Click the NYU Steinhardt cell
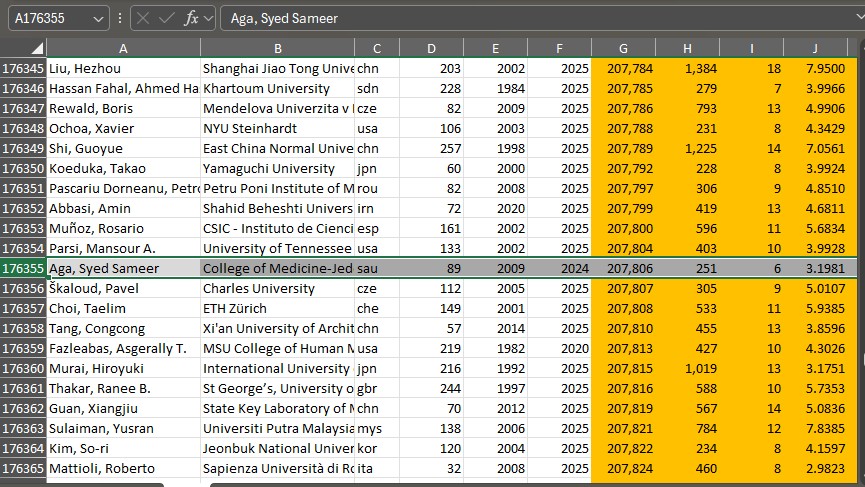The height and width of the screenshot is (487, 865). tap(277, 129)
